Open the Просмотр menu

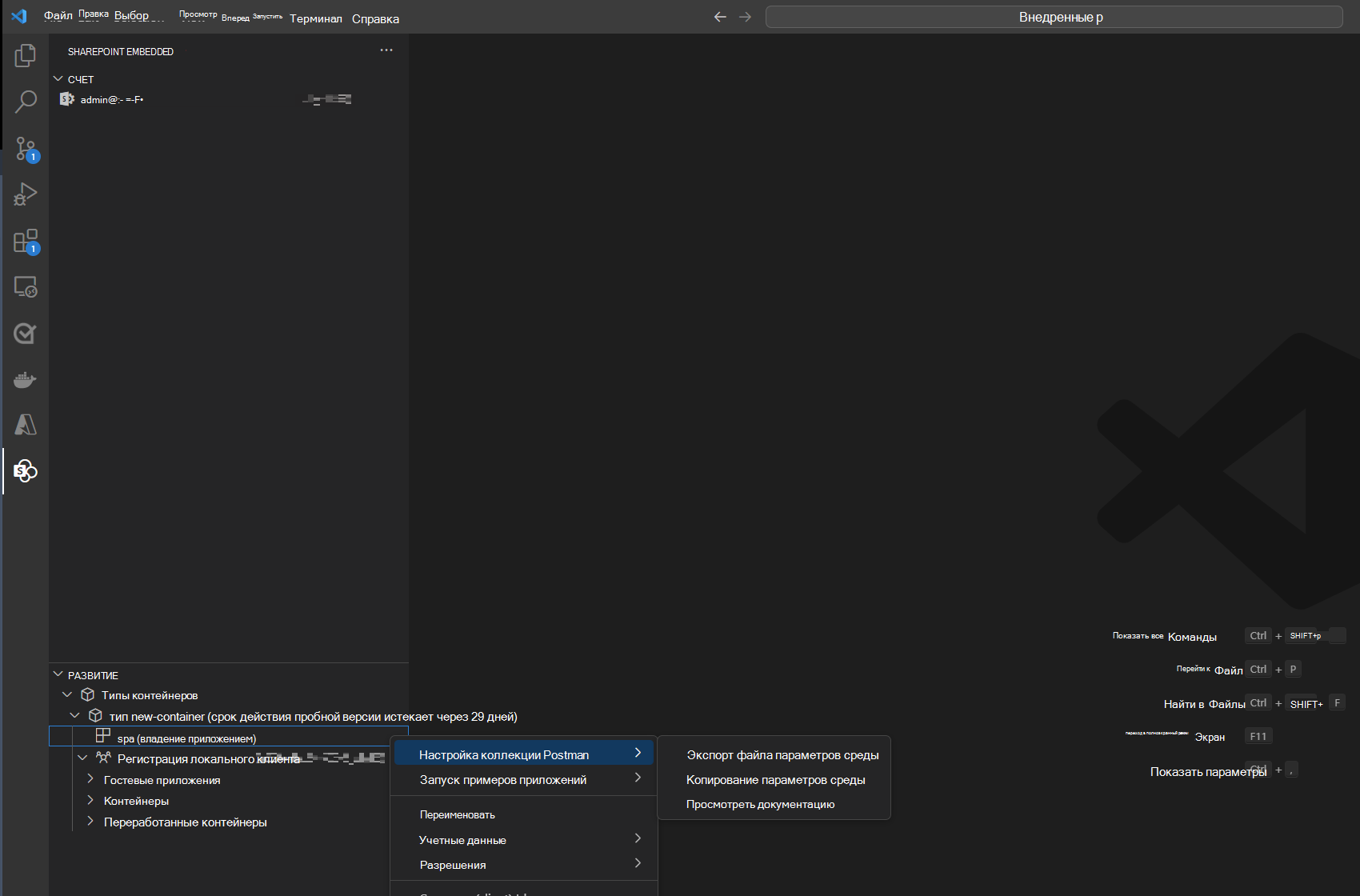coord(198,14)
